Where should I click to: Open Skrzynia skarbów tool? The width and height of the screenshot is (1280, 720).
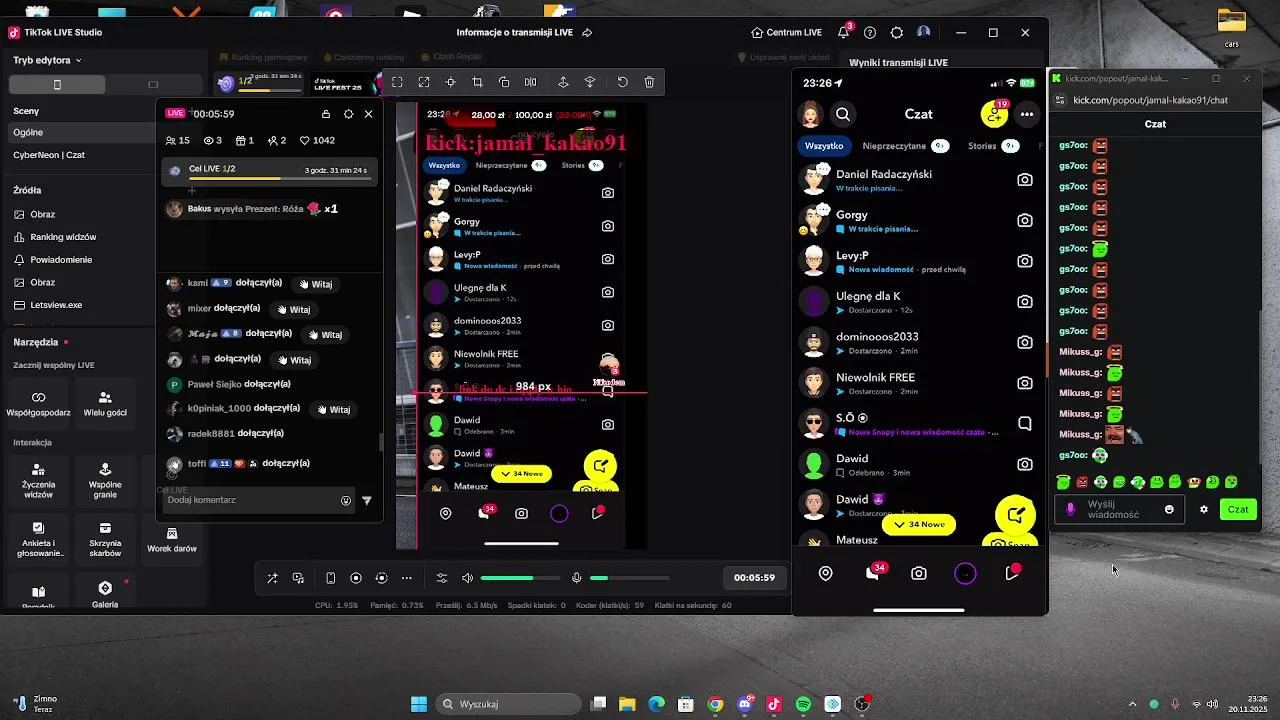[x=105, y=540]
